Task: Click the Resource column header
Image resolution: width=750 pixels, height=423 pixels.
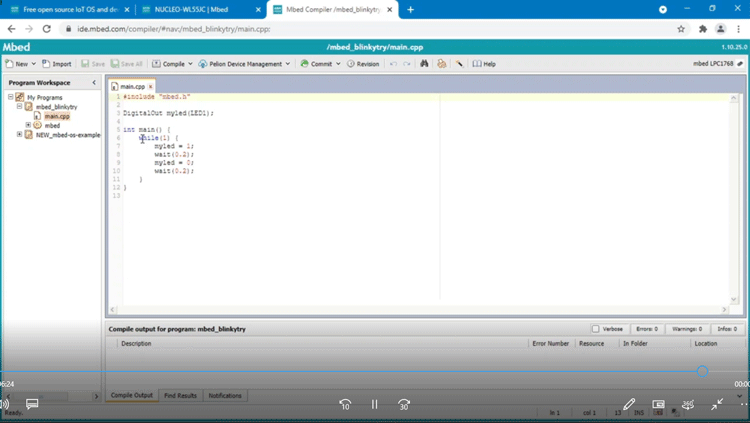Action: click(x=591, y=344)
